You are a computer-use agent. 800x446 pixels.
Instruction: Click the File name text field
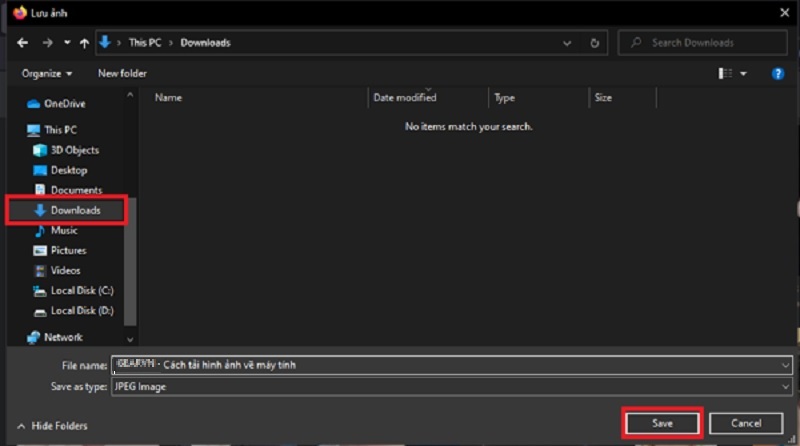pyautogui.click(x=450, y=365)
